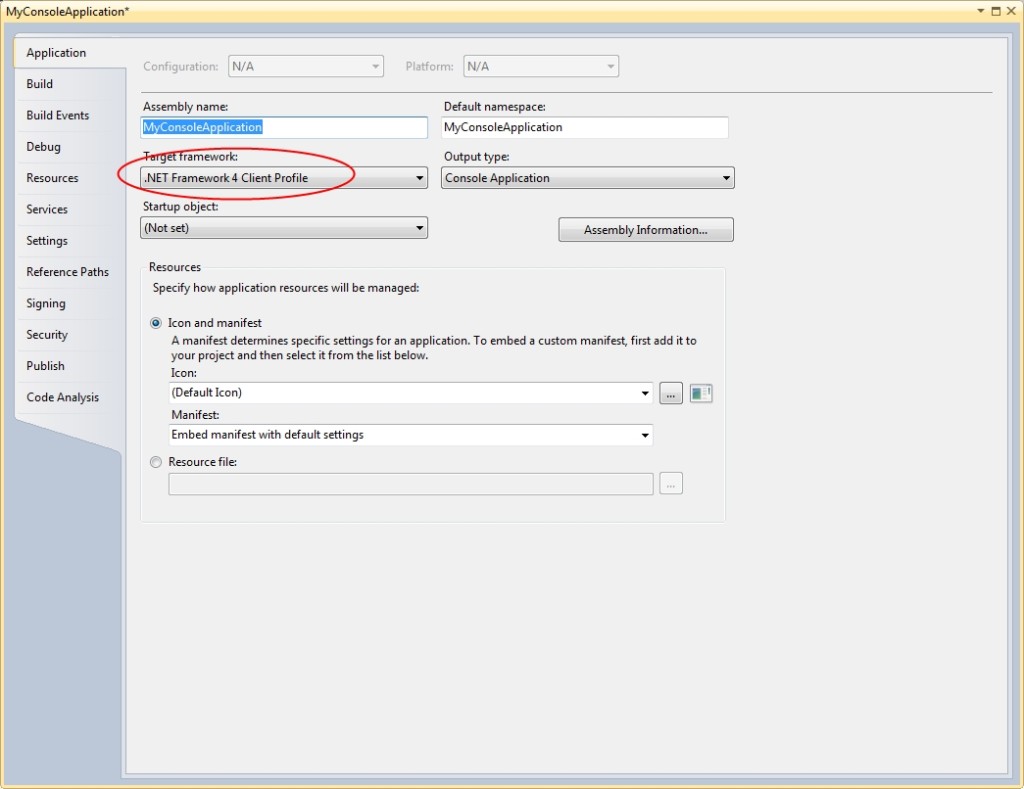Switch to the Code Analysis tab
Image resolution: width=1024 pixels, height=789 pixels.
click(x=61, y=397)
